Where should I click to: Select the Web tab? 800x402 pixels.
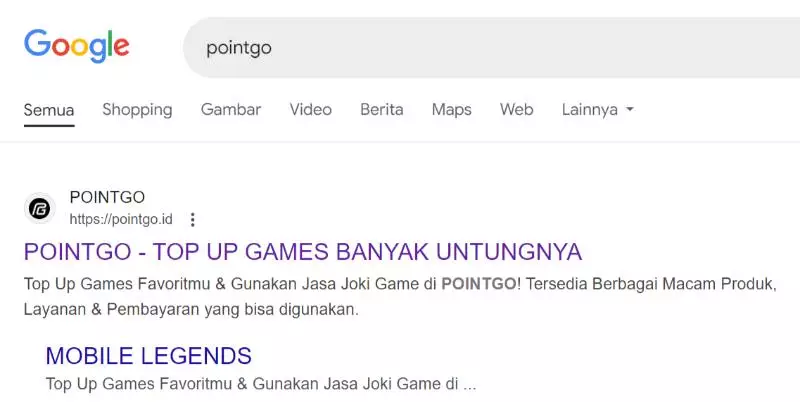pos(516,109)
